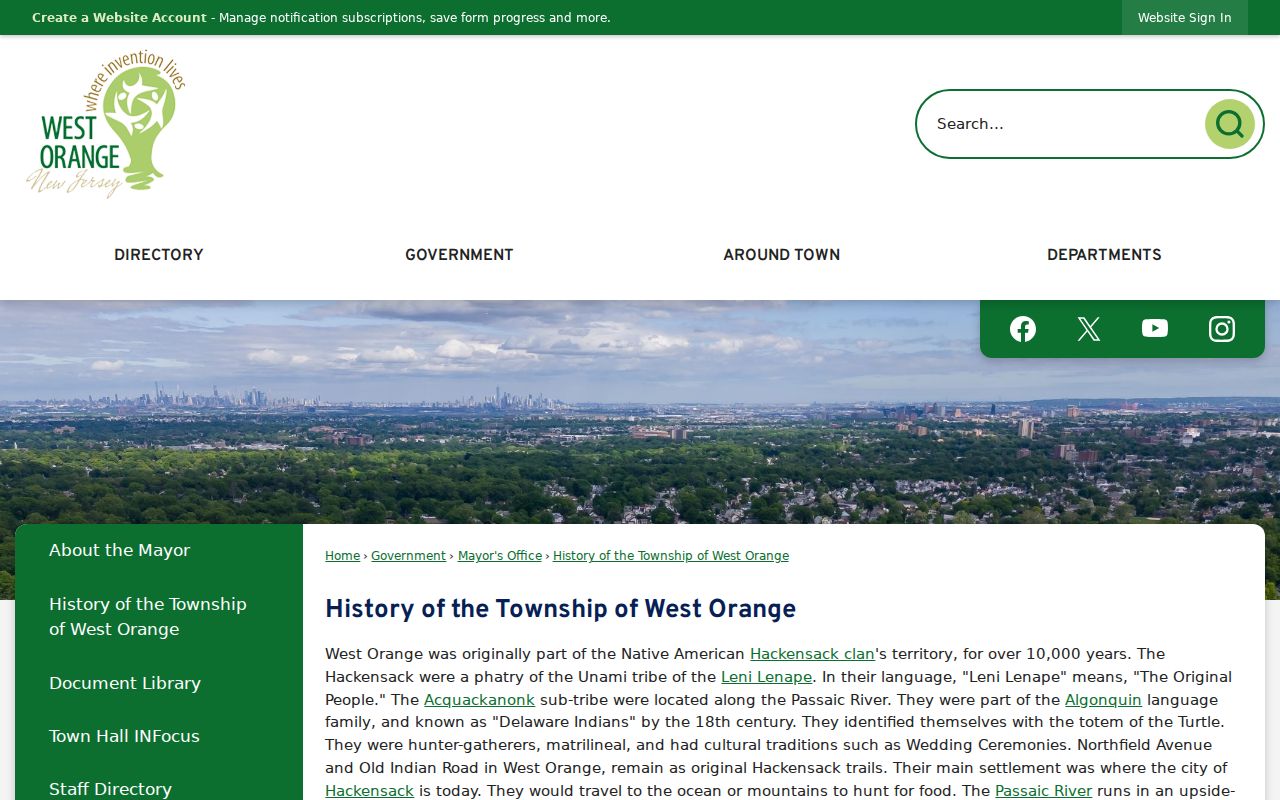The width and height of the screenshot is (1280, 800).
Task: Open Document Library in sidebar
Action: click(x=159, y=683)
